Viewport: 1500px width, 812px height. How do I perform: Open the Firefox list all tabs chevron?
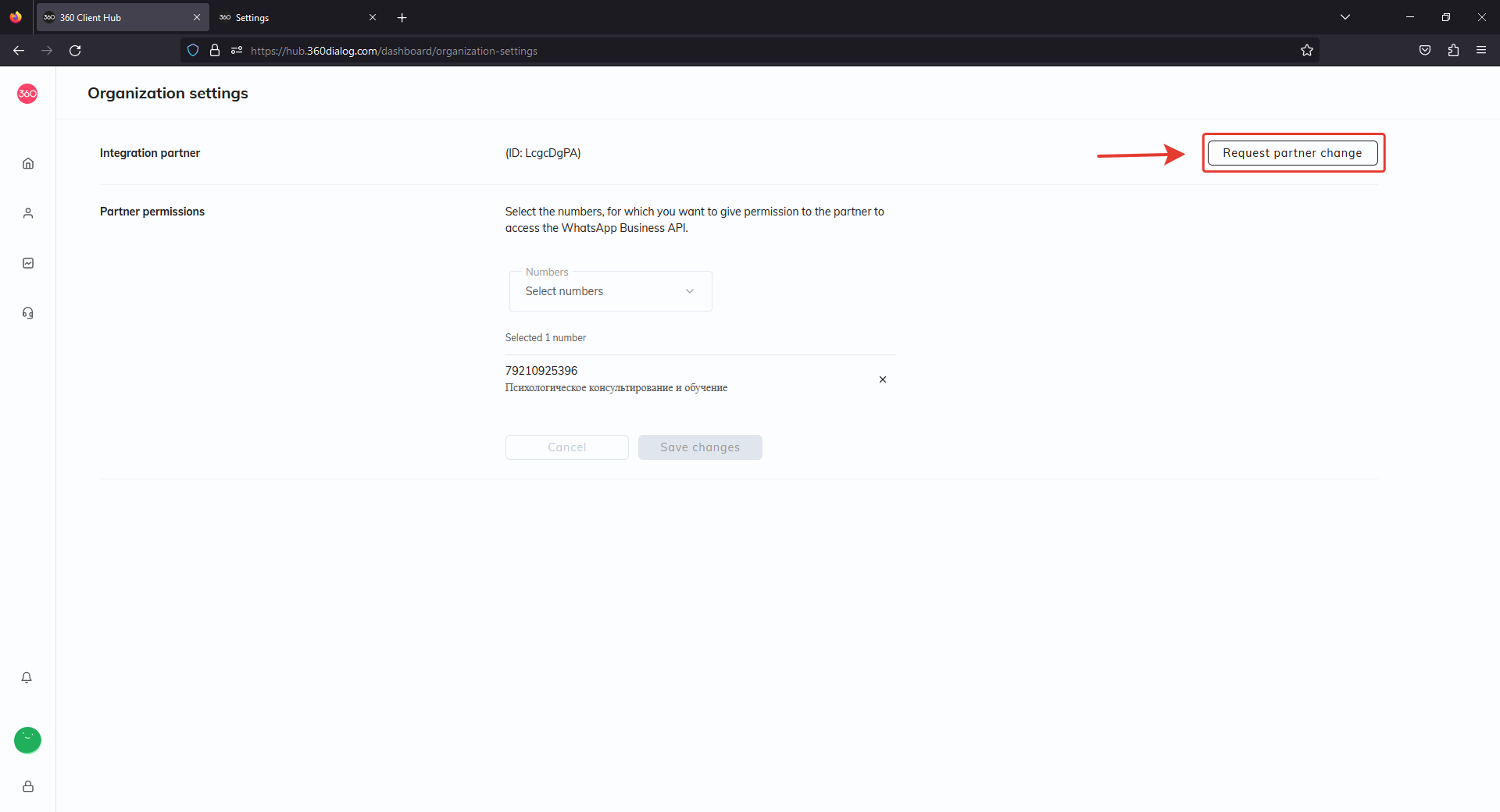click(x=1345, y=17)
